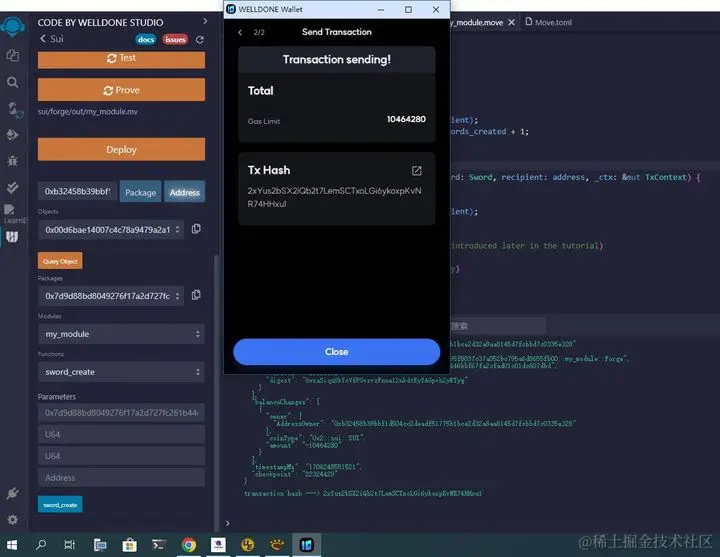The width and height of the screenshot is (720, 557).
Task: Click the orange Prove button
Action: click(121, 90)
